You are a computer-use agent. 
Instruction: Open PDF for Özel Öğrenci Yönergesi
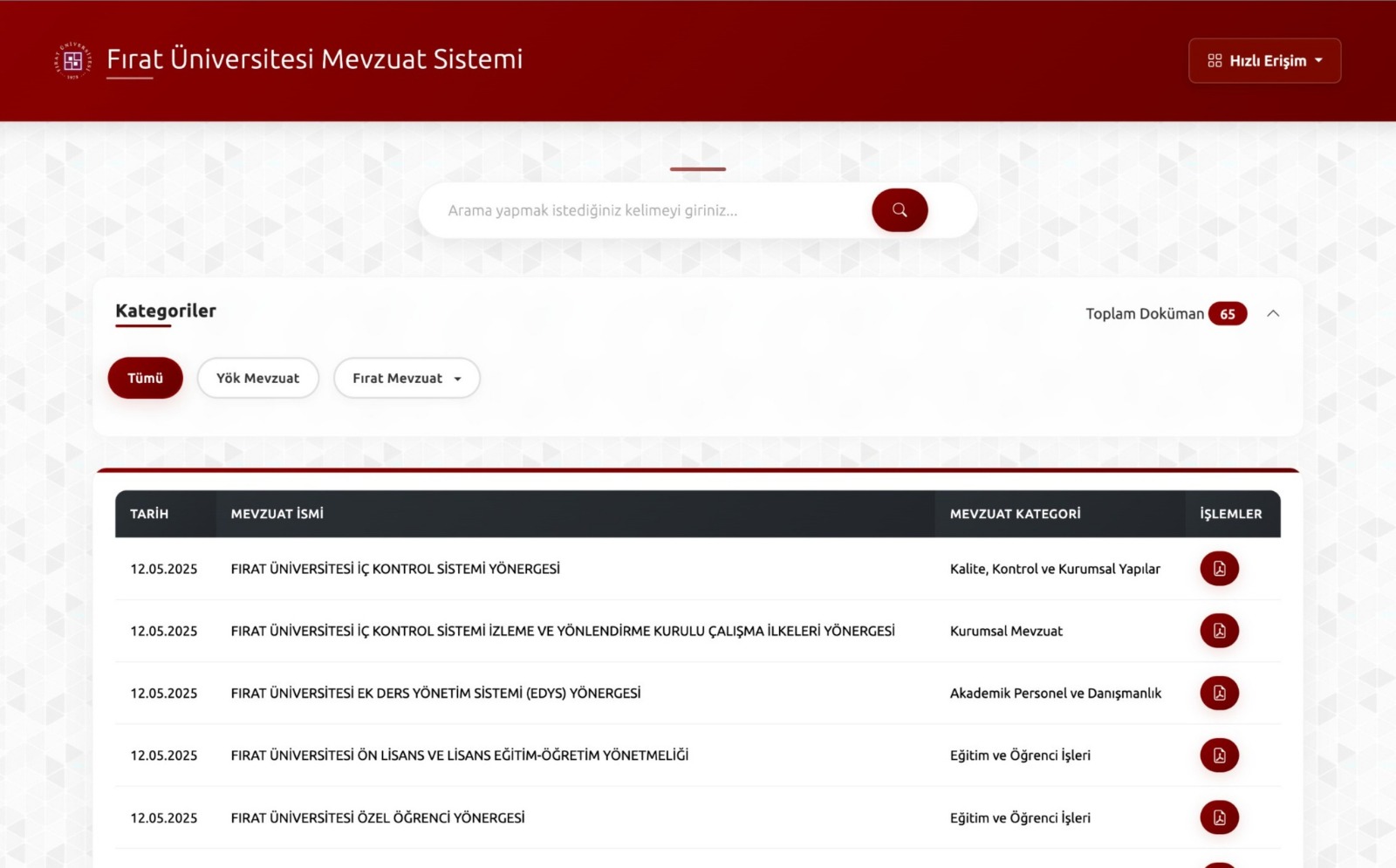[1220, 817]
